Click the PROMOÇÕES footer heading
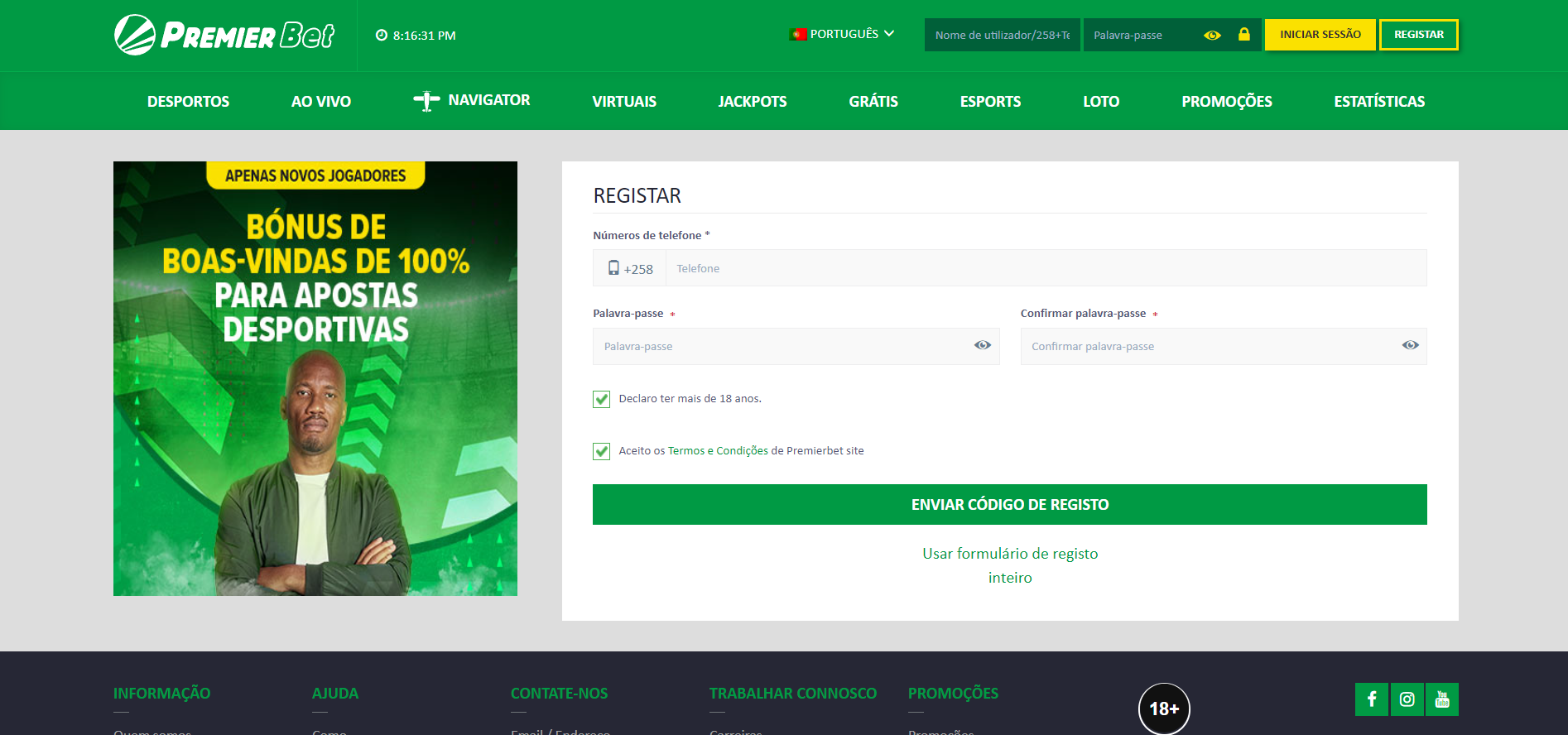This screenshot has height=735, width=1568. click(953, 694)
